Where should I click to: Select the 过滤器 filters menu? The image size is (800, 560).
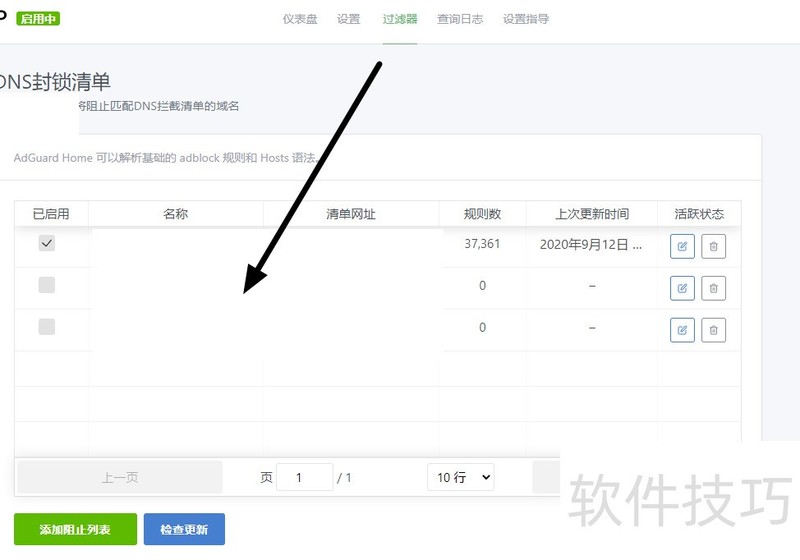(x=400, y=19)
